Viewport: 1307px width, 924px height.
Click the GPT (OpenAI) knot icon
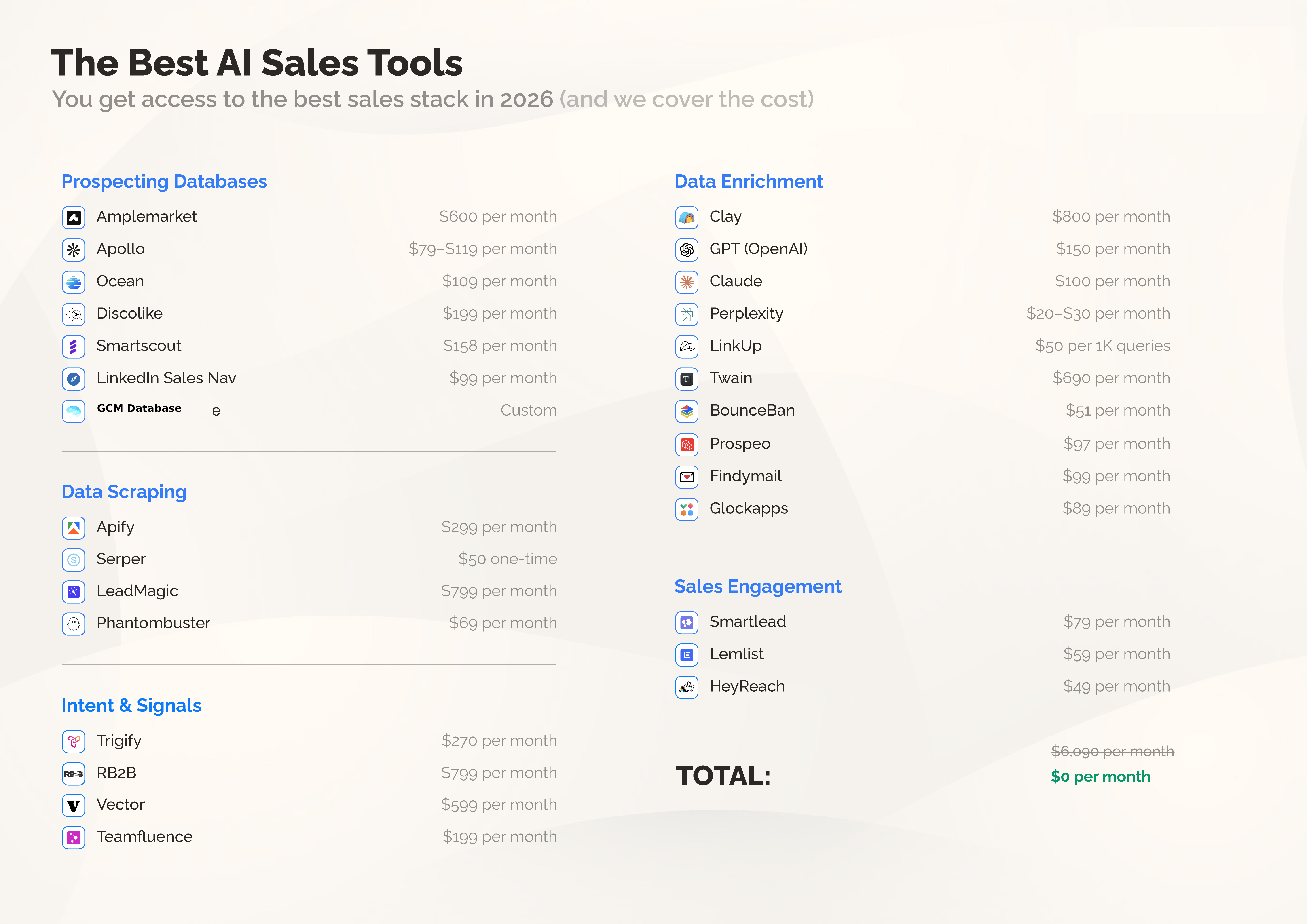coord(687,250)
